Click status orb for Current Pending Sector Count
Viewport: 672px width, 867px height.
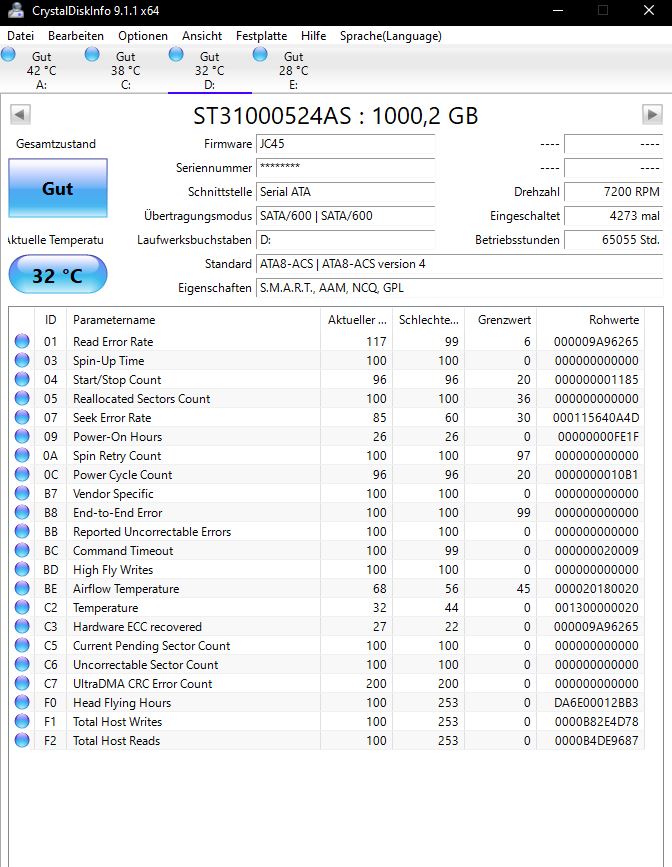tap(22, 646)
